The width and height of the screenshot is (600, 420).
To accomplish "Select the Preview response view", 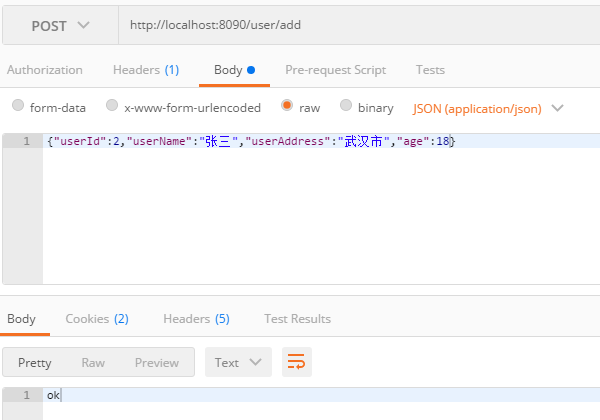I will (x=157, y=363).
